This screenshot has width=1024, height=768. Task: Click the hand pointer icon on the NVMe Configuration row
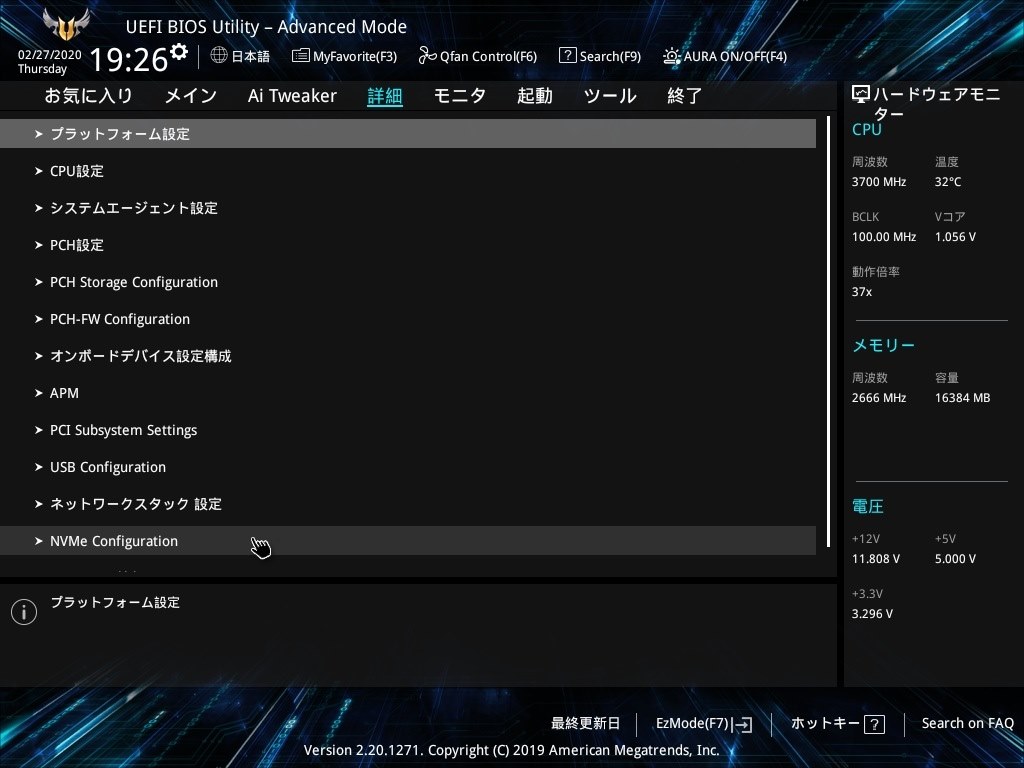click(x=261, y=547)
